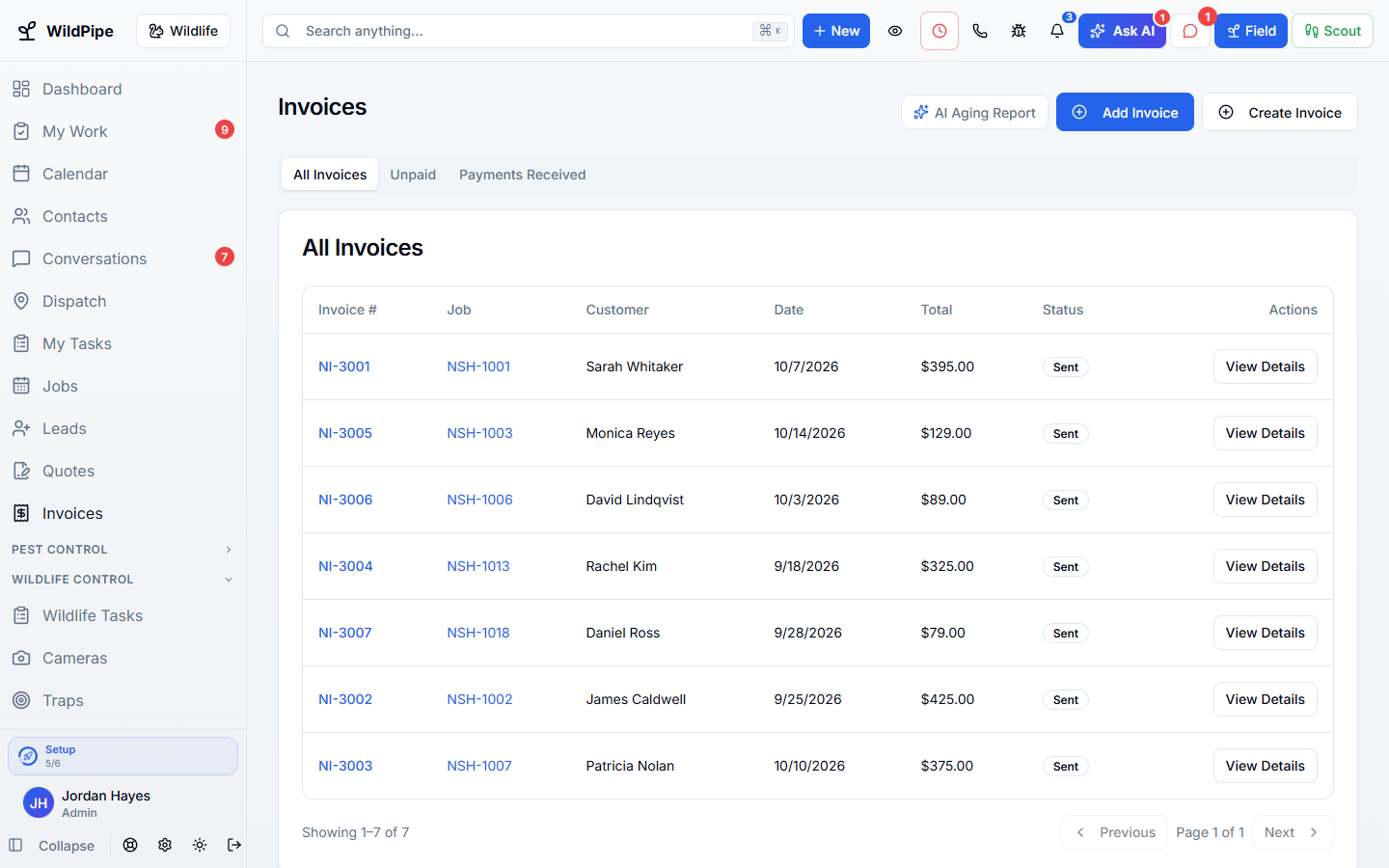Click the phone call icon
Viewport: 1389px width, 868px height.
(980, 31)
